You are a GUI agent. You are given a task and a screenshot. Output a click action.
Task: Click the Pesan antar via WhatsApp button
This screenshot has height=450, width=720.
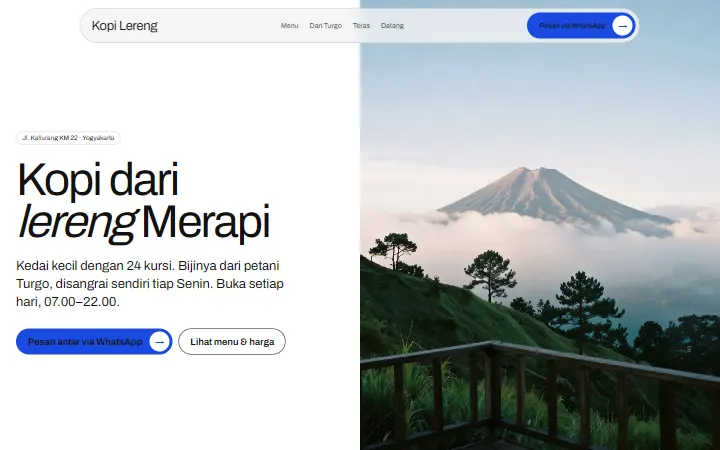coord(94,342)
